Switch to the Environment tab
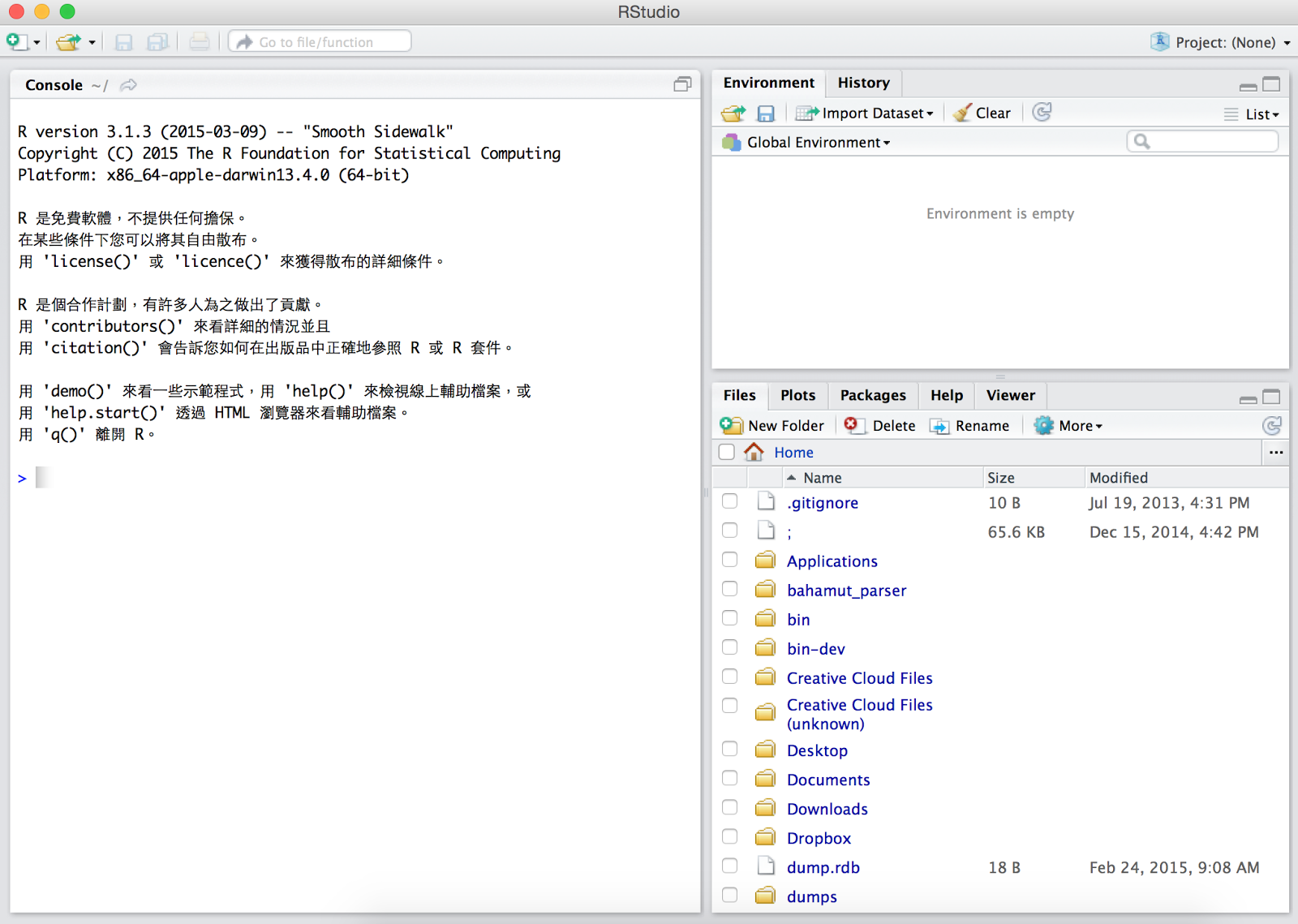 (769, 83)
